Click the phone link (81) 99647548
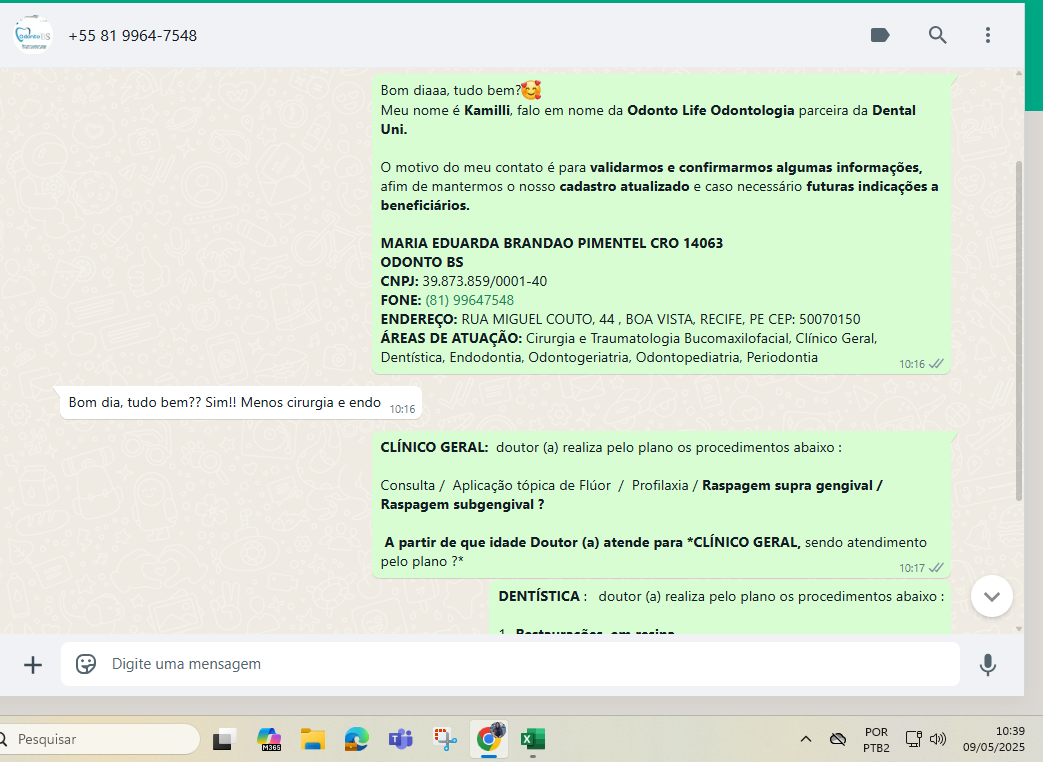This screenshot has width=1043, height=762. [470, 300]
